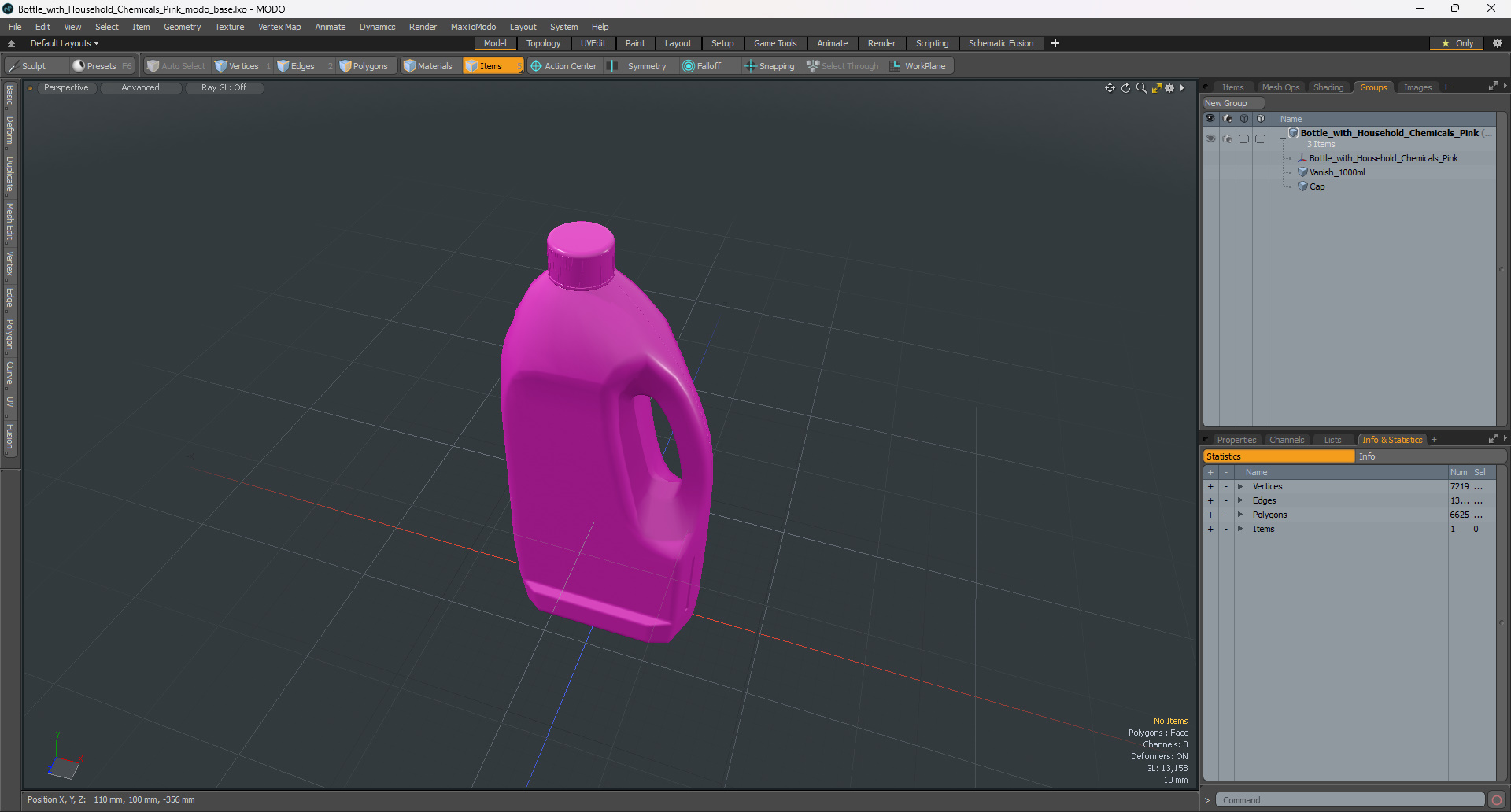Screen dimensions: 1511x812
Task: Select the Vanish_1000ml item
Action: click(x=1337, y=172)
